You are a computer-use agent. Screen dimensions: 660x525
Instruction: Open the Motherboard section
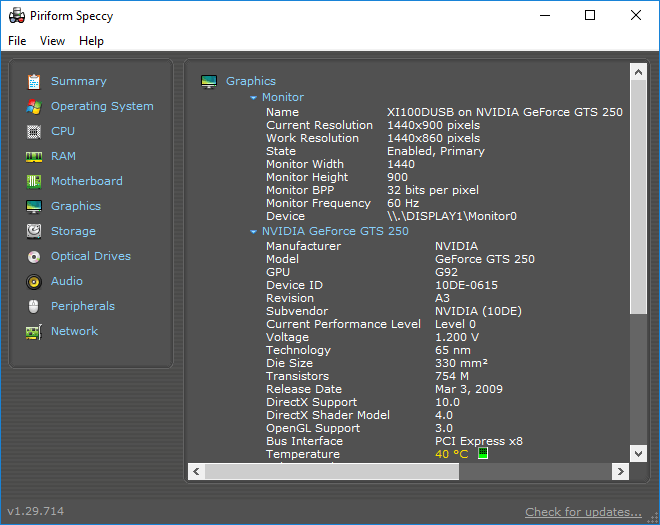point(87,181)
